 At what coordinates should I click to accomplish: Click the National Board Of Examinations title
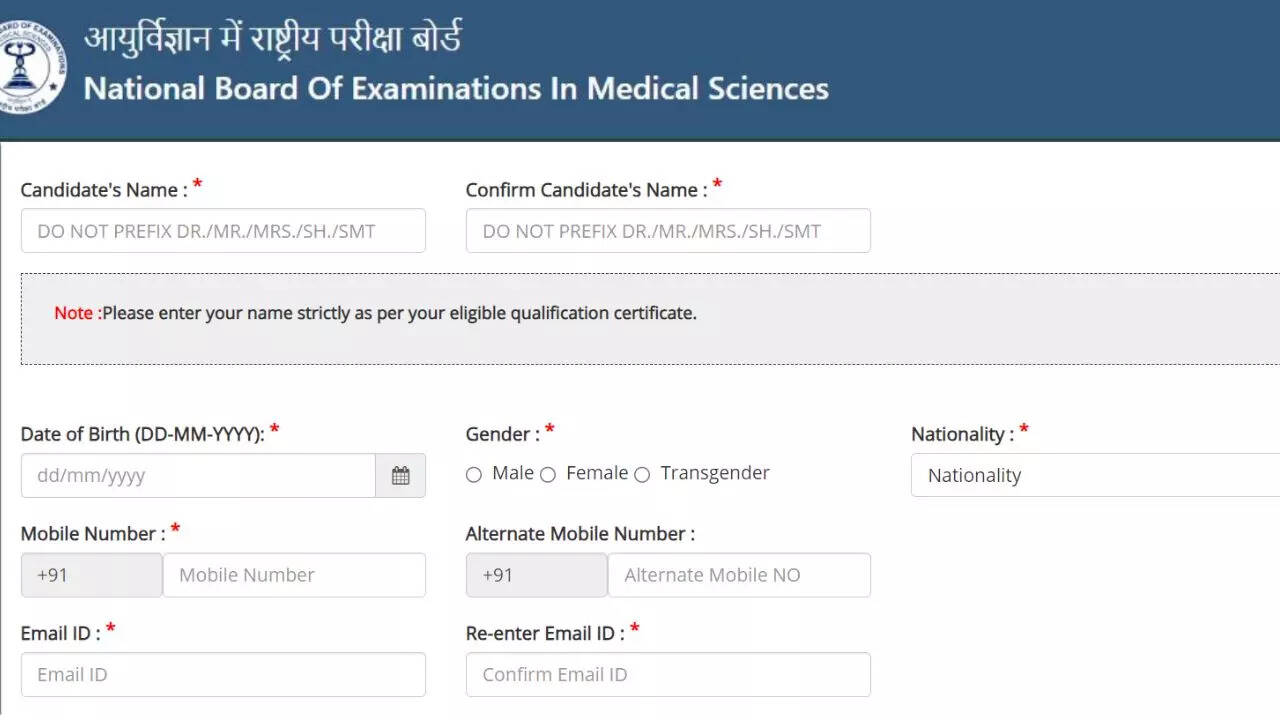click(x=456, y=88)
